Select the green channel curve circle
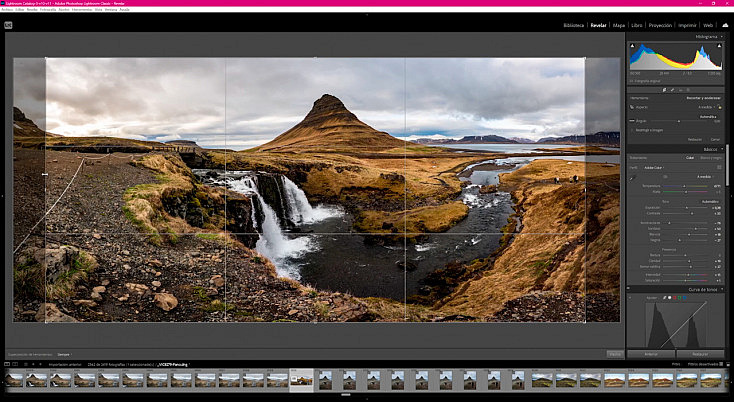The height and width of the screenshot is (402, 734). point(679,298)
